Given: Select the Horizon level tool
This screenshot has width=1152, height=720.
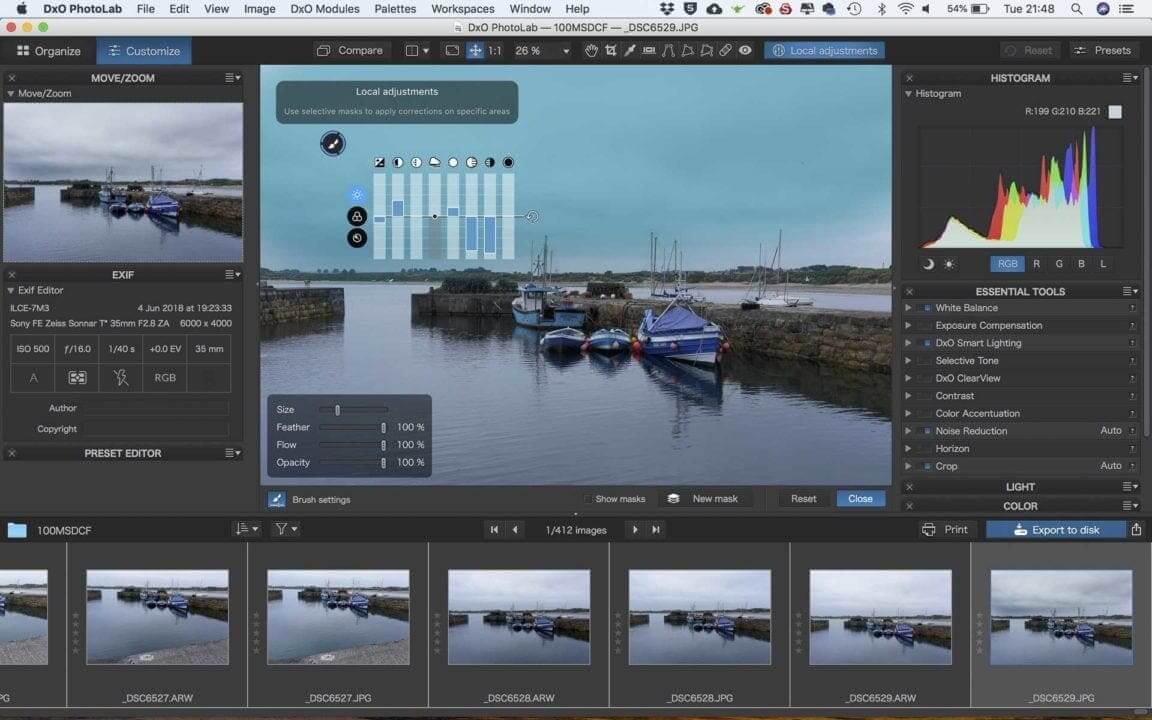Looking at the screenshot, I should [x=649, y=51].
